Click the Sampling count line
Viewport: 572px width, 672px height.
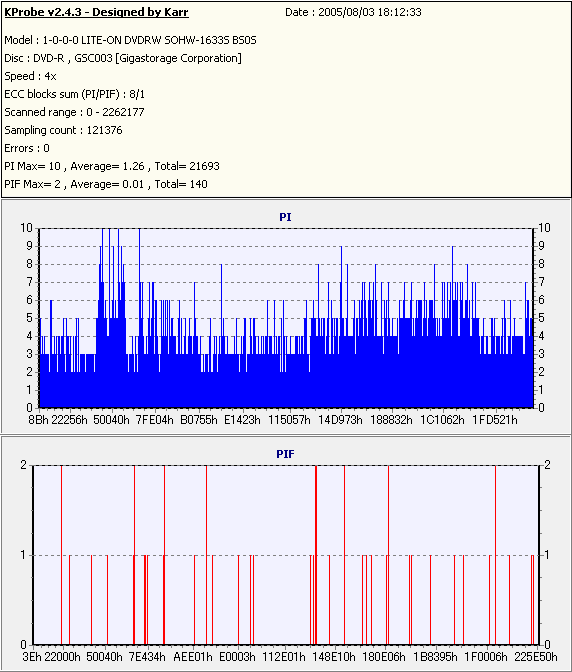[63, 130]
